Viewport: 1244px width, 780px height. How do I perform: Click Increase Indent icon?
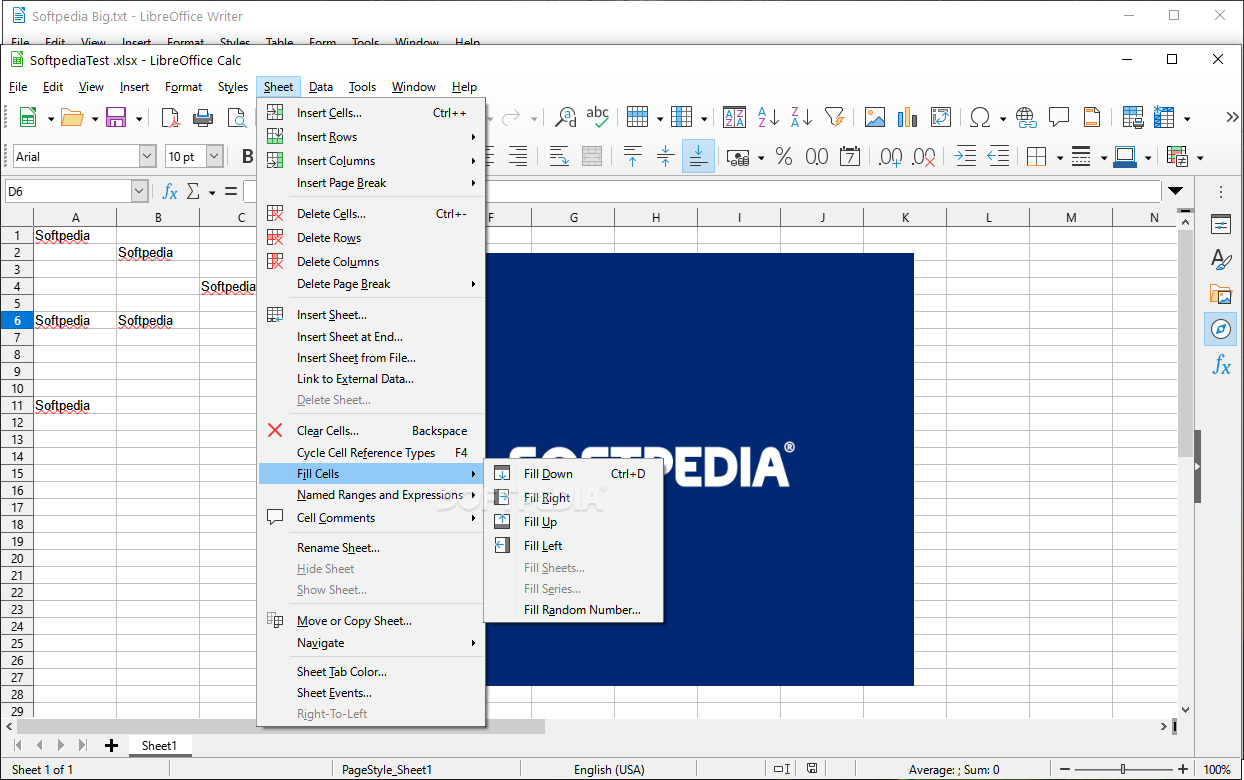point(965,157)
